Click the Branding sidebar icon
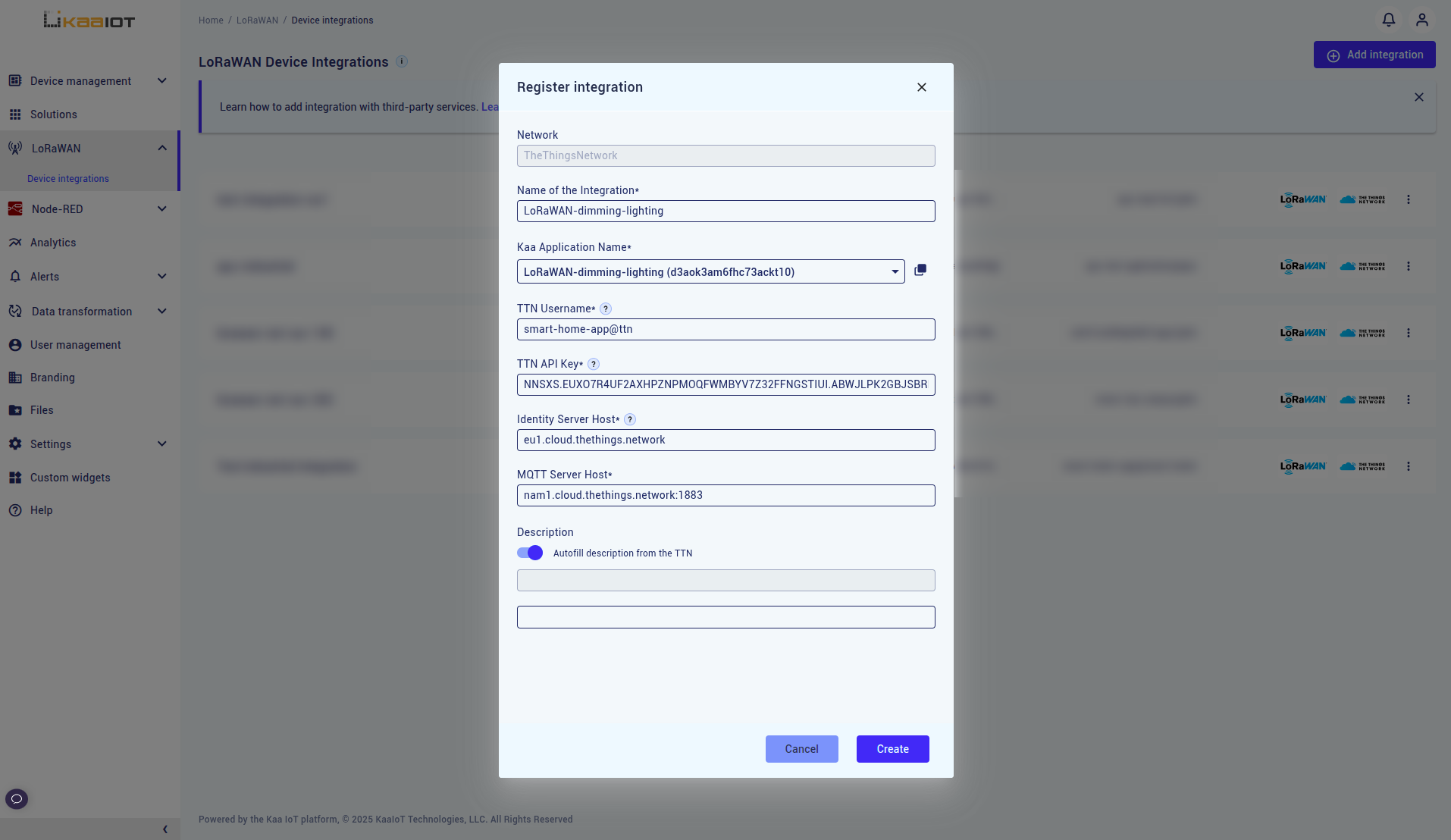This screenshot has height=840, width=1451. click(15, 377)
